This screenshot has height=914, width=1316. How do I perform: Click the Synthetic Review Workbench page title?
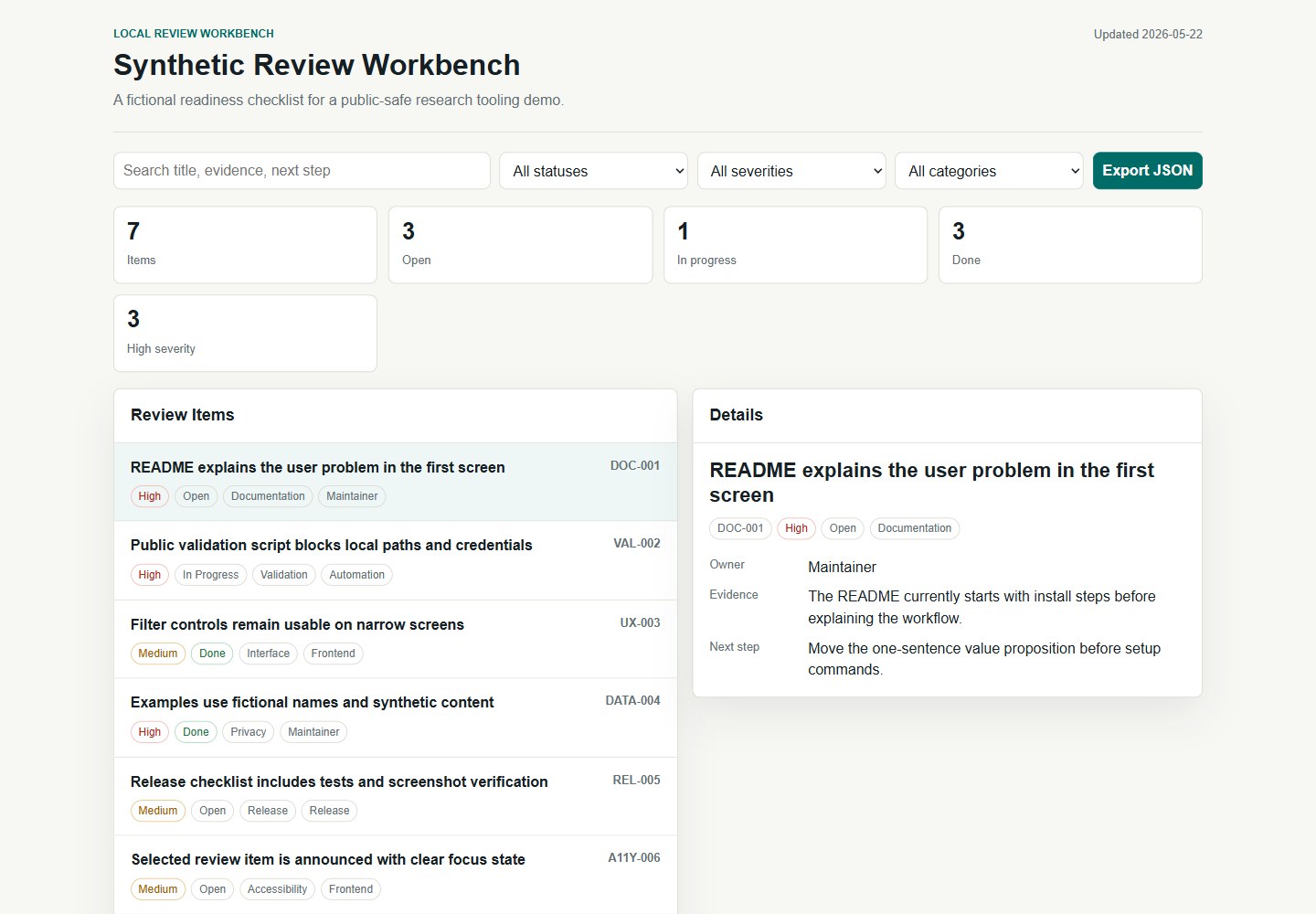pyautogui.click(x=317, y=65)
